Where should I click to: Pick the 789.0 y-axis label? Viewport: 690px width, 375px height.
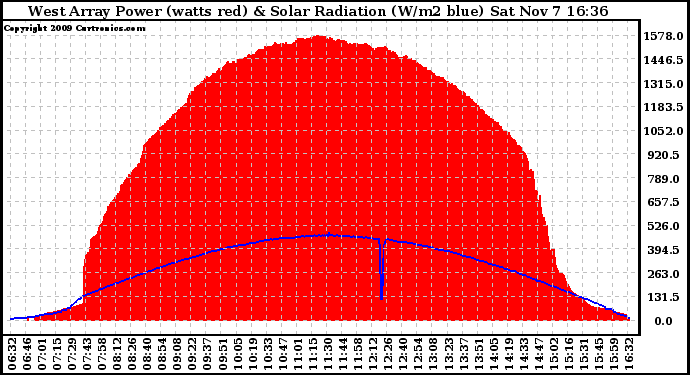tap(663, 179)
